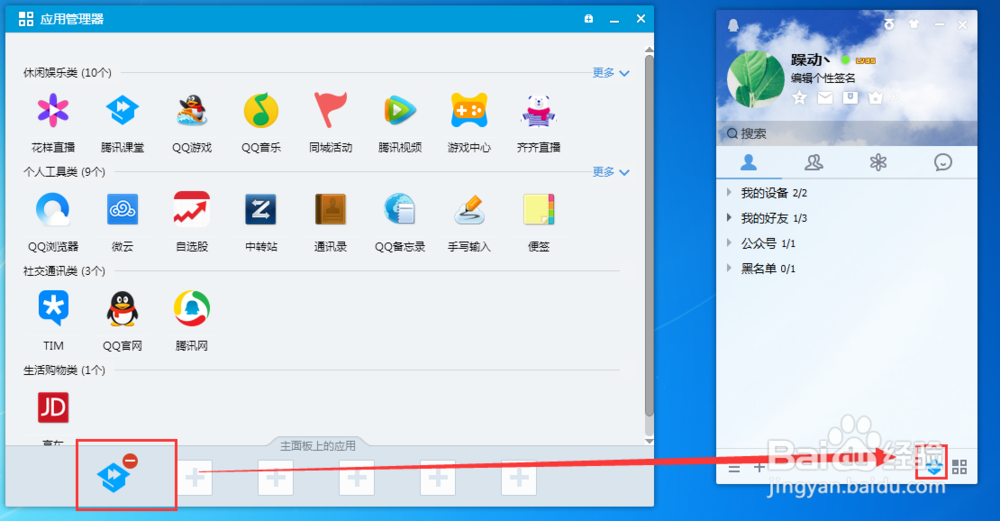Click the QQ search field
Viewport: 1000px width, 521px height.
tap(846, 133)
